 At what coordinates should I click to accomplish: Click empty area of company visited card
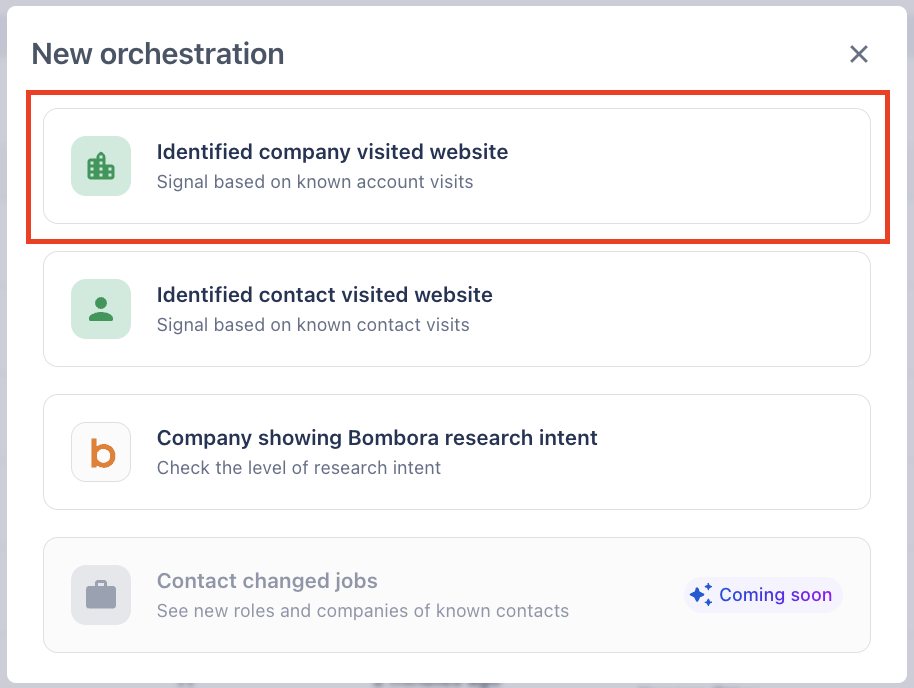700,166
